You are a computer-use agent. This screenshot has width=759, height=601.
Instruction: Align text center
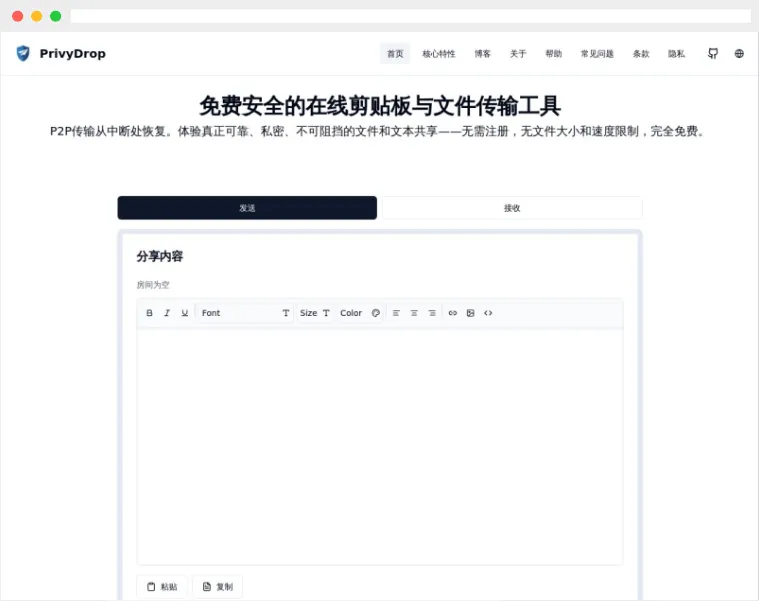414,313
